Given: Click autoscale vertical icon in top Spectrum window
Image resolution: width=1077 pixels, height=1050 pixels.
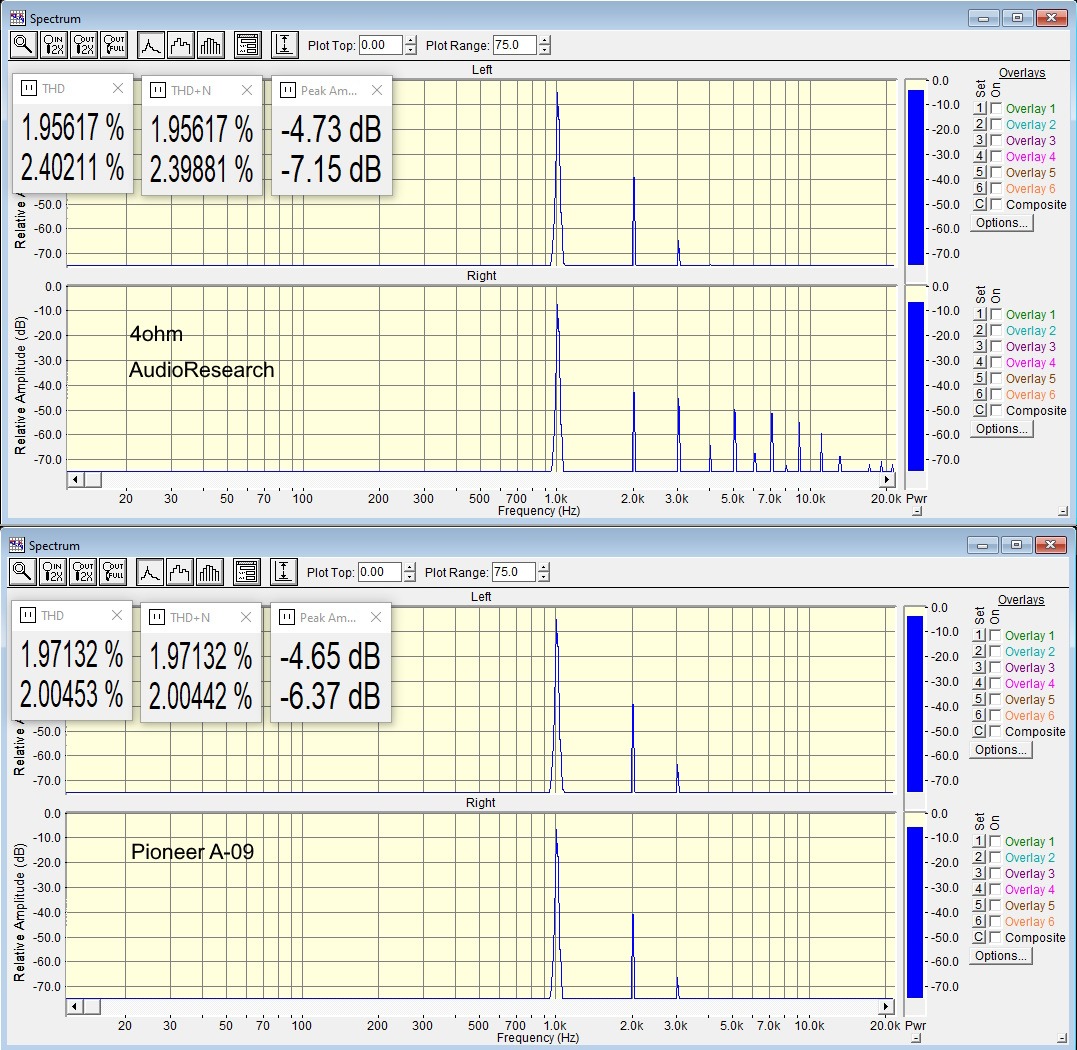Looking at the screenshot, I should [x=284, y=45].
